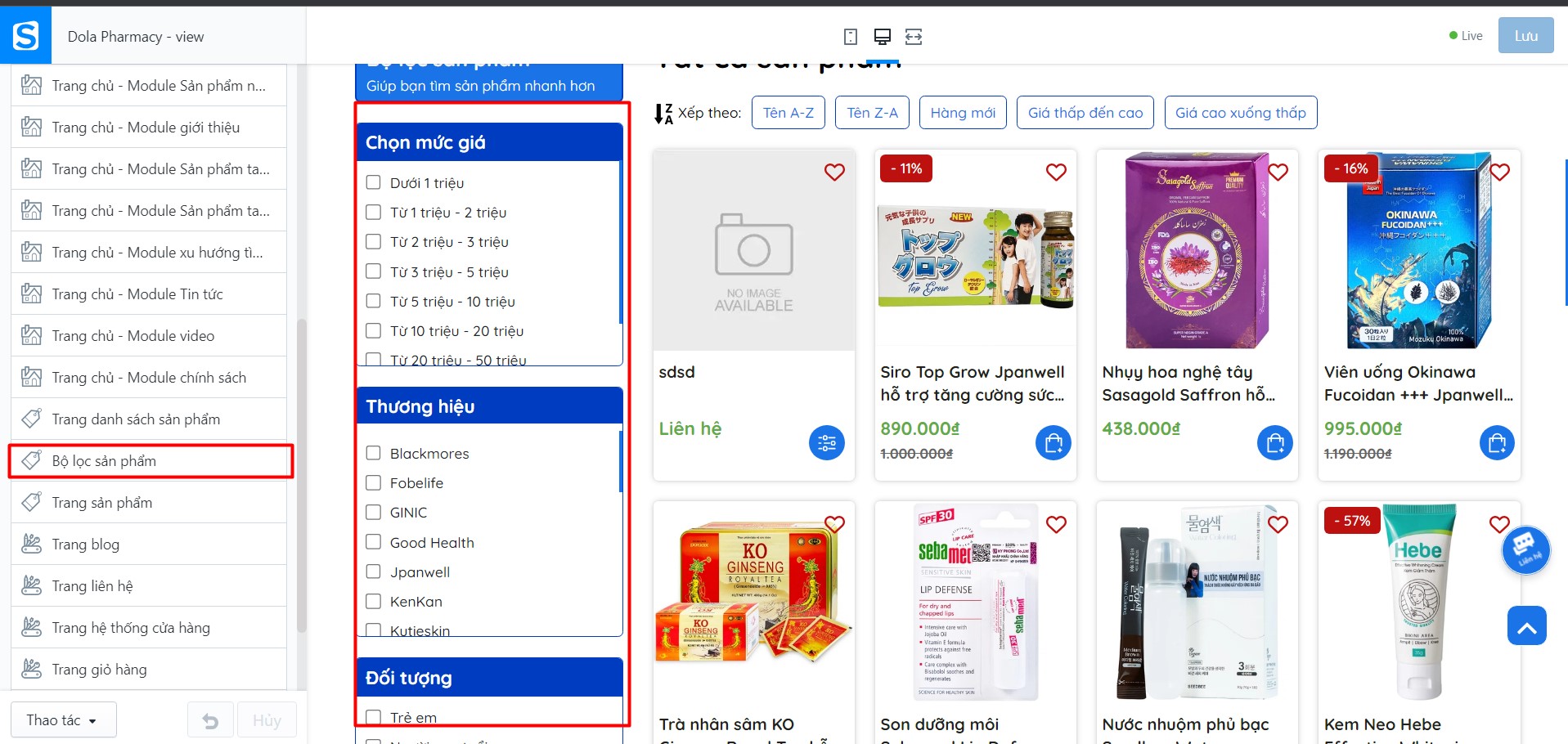Click icon beside Trang chủ - Module video
This screenshot has height=744, width=1568.
(31, 335)
